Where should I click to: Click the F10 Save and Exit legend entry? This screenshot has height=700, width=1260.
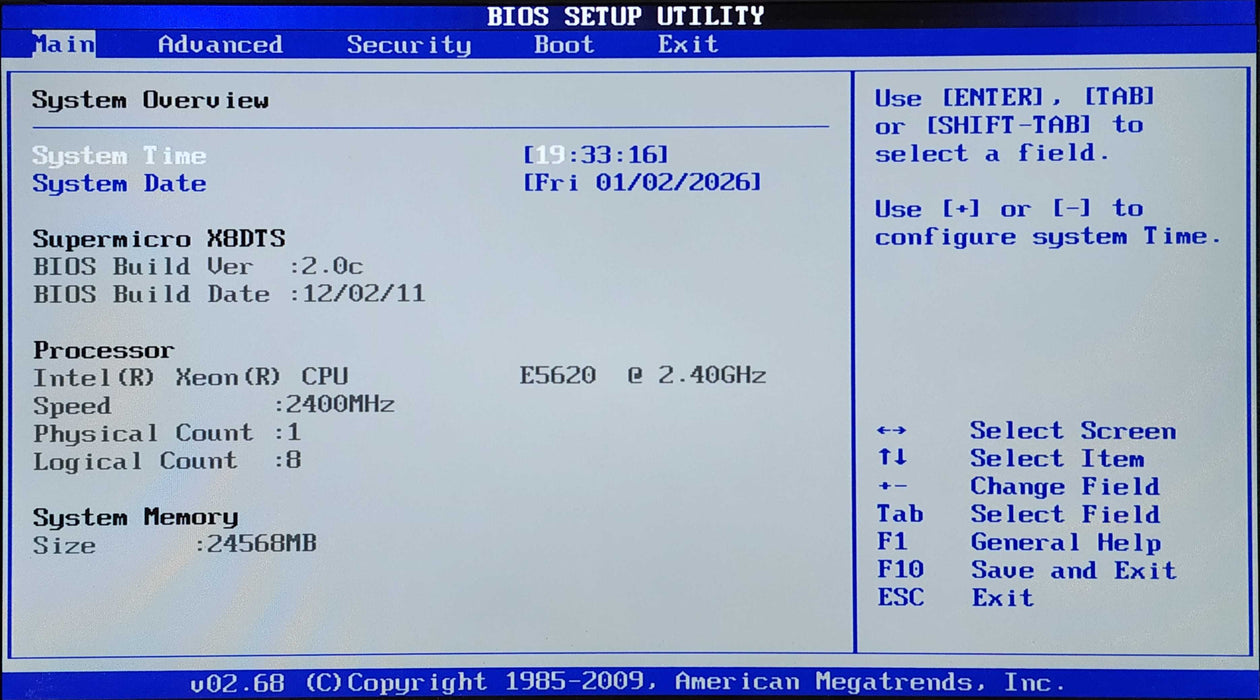coord(1026,570)
